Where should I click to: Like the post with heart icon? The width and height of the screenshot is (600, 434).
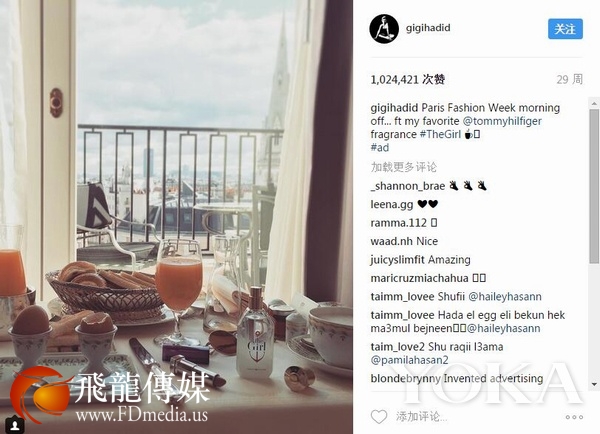click(x=379, y=416)
